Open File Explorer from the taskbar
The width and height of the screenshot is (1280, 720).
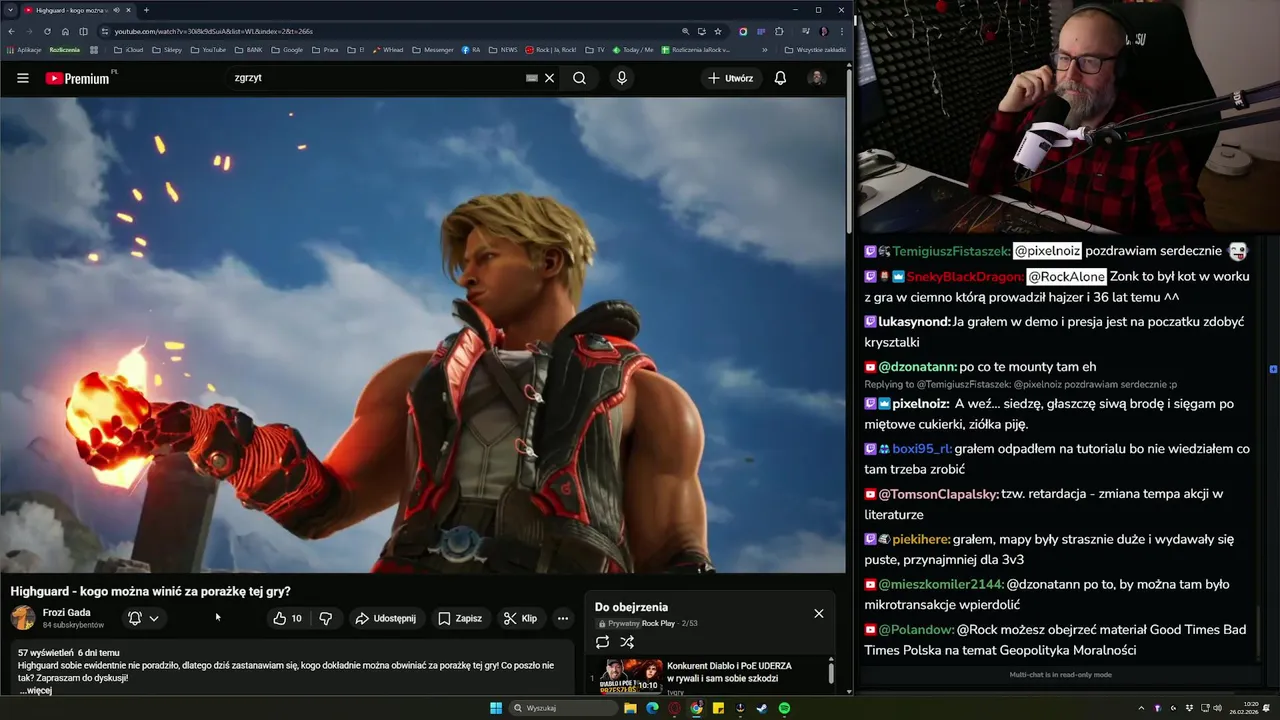[630, 708]
